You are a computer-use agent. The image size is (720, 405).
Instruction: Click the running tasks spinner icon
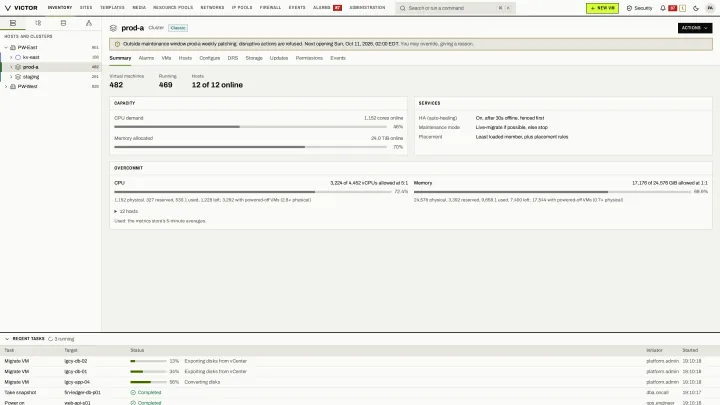(51, 339)
